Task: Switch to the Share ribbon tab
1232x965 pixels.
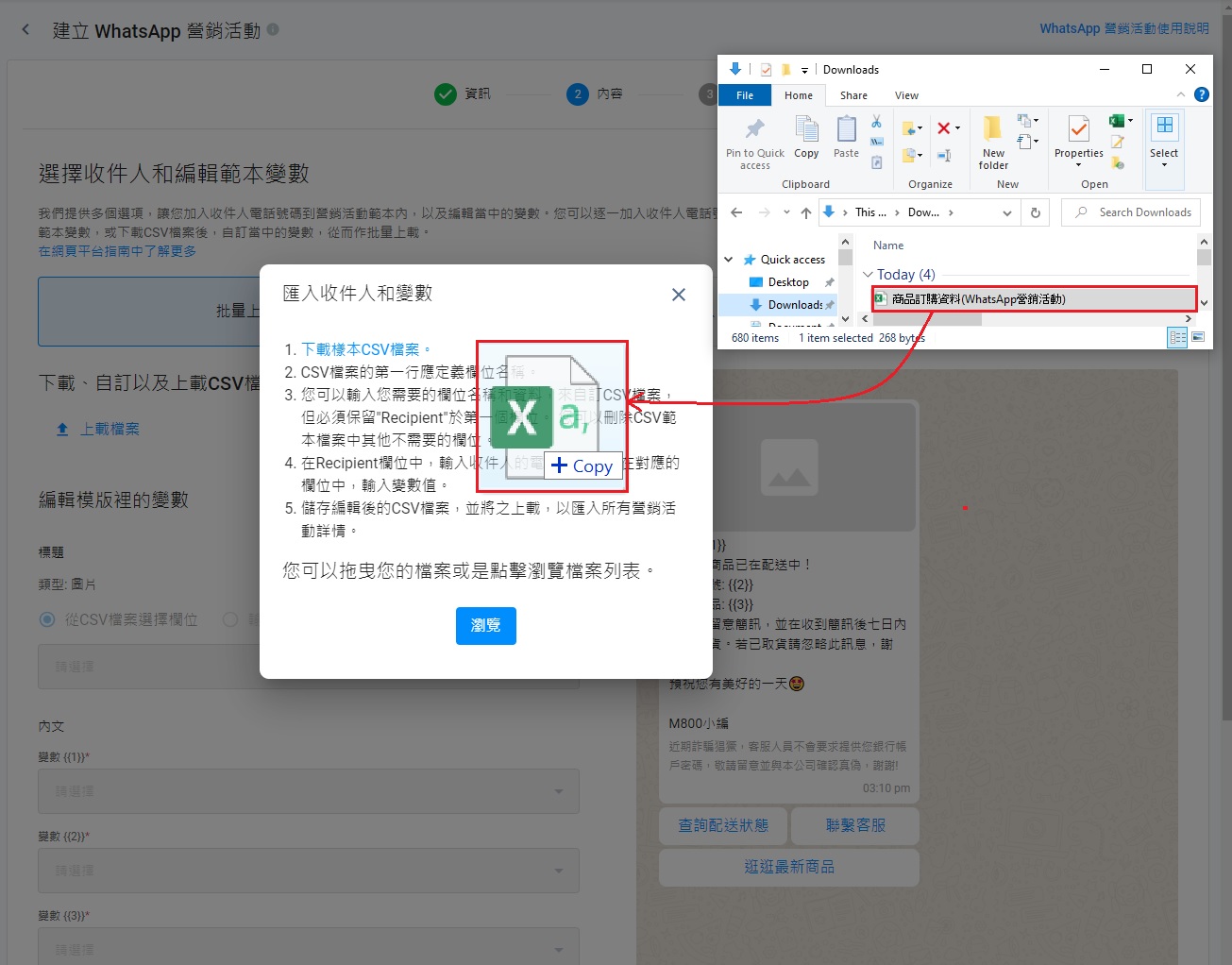Action: pyautogui.click(x=853, y=95)
